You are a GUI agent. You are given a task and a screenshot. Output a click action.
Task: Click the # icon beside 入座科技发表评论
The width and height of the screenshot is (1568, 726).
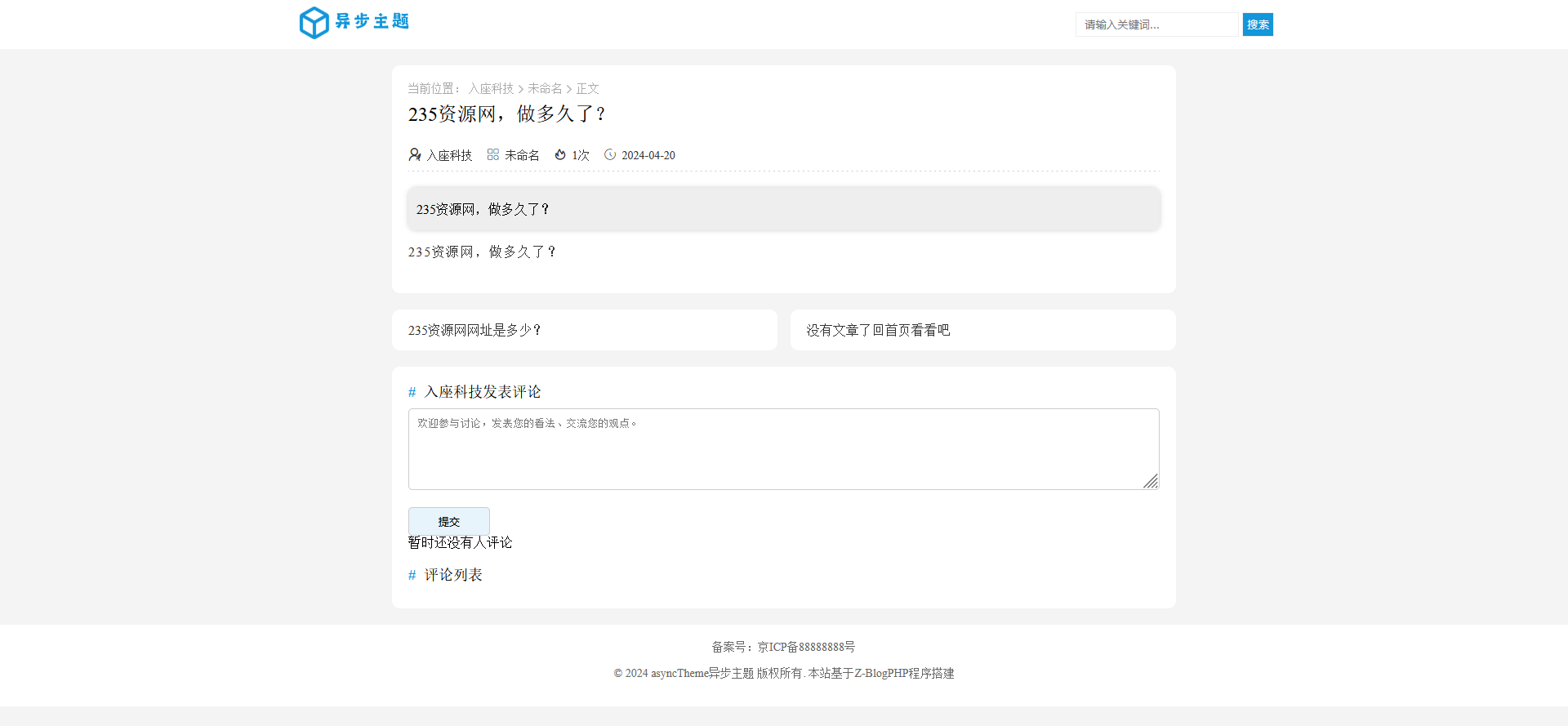pyautogui.click(x=412, y=392)
